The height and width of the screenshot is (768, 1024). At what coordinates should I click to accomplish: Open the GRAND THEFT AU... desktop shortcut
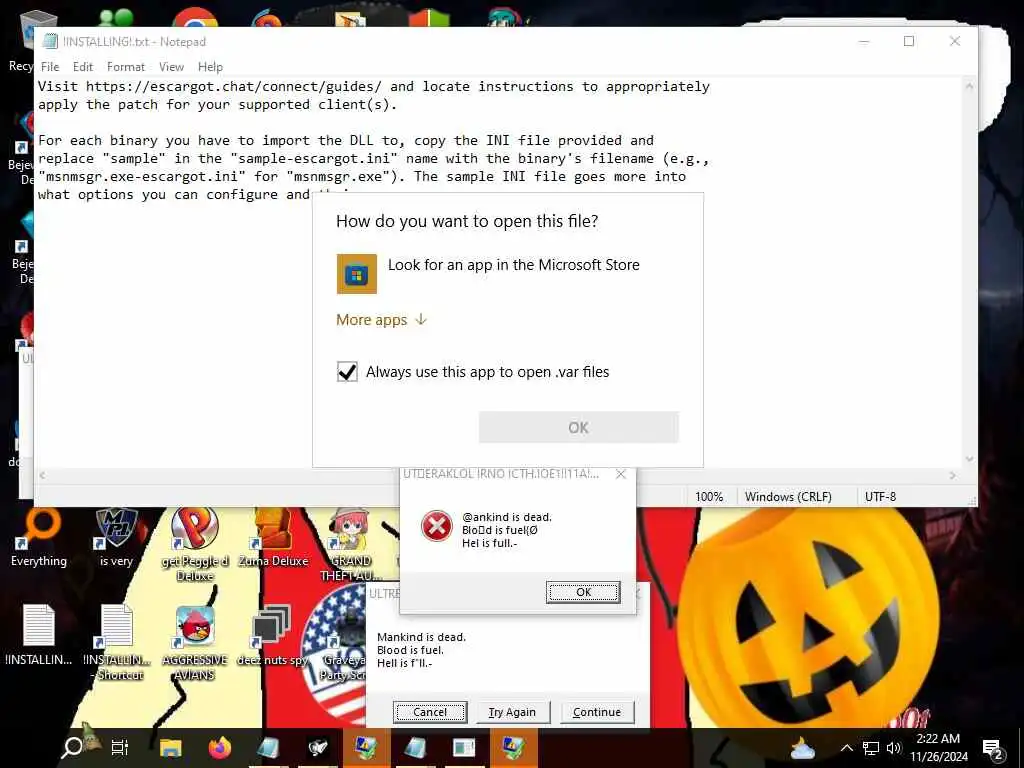(x=351, y=543)
